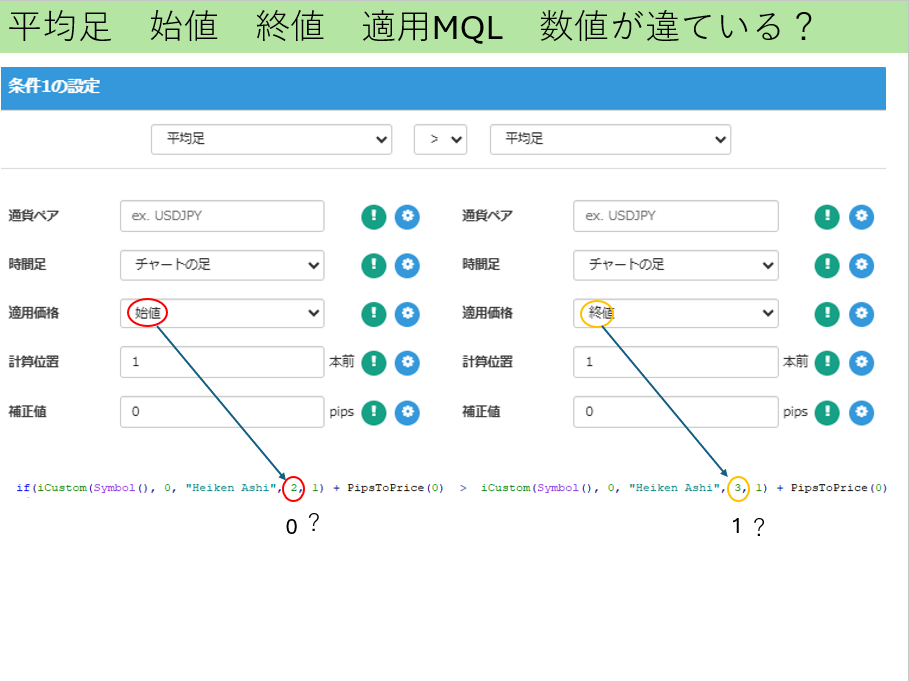Click left 補正値 input showing 0
This screenshot has width=909, height=681.
click(x=221, y=412)
